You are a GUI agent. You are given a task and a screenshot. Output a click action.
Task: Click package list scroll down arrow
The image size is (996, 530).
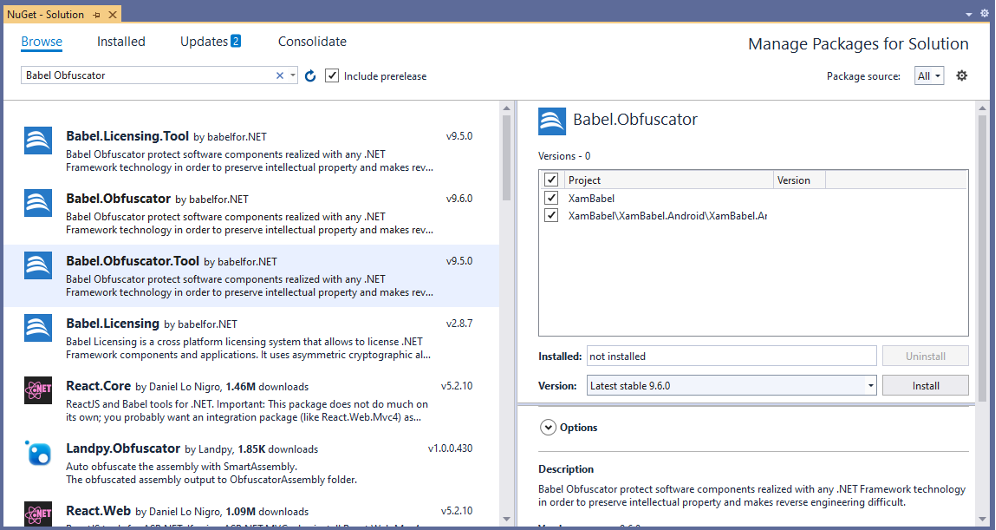[506, 519]
